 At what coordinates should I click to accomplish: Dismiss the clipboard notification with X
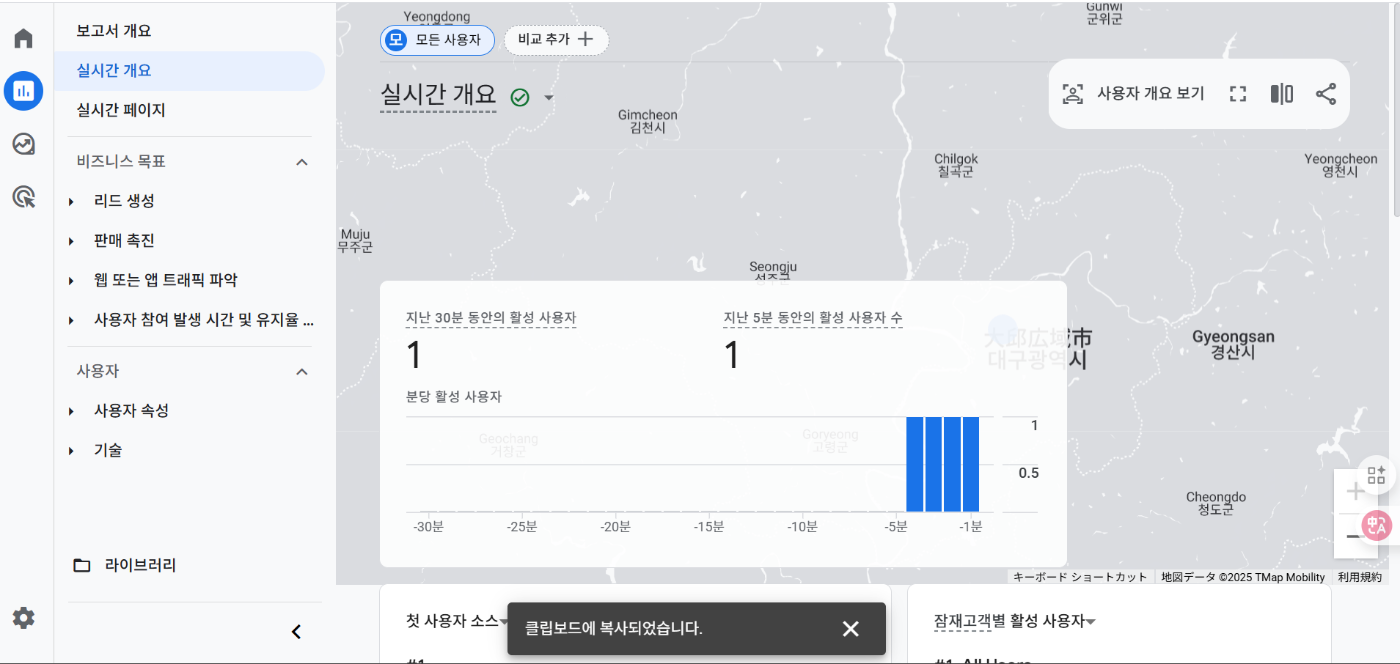click(851, 629)
